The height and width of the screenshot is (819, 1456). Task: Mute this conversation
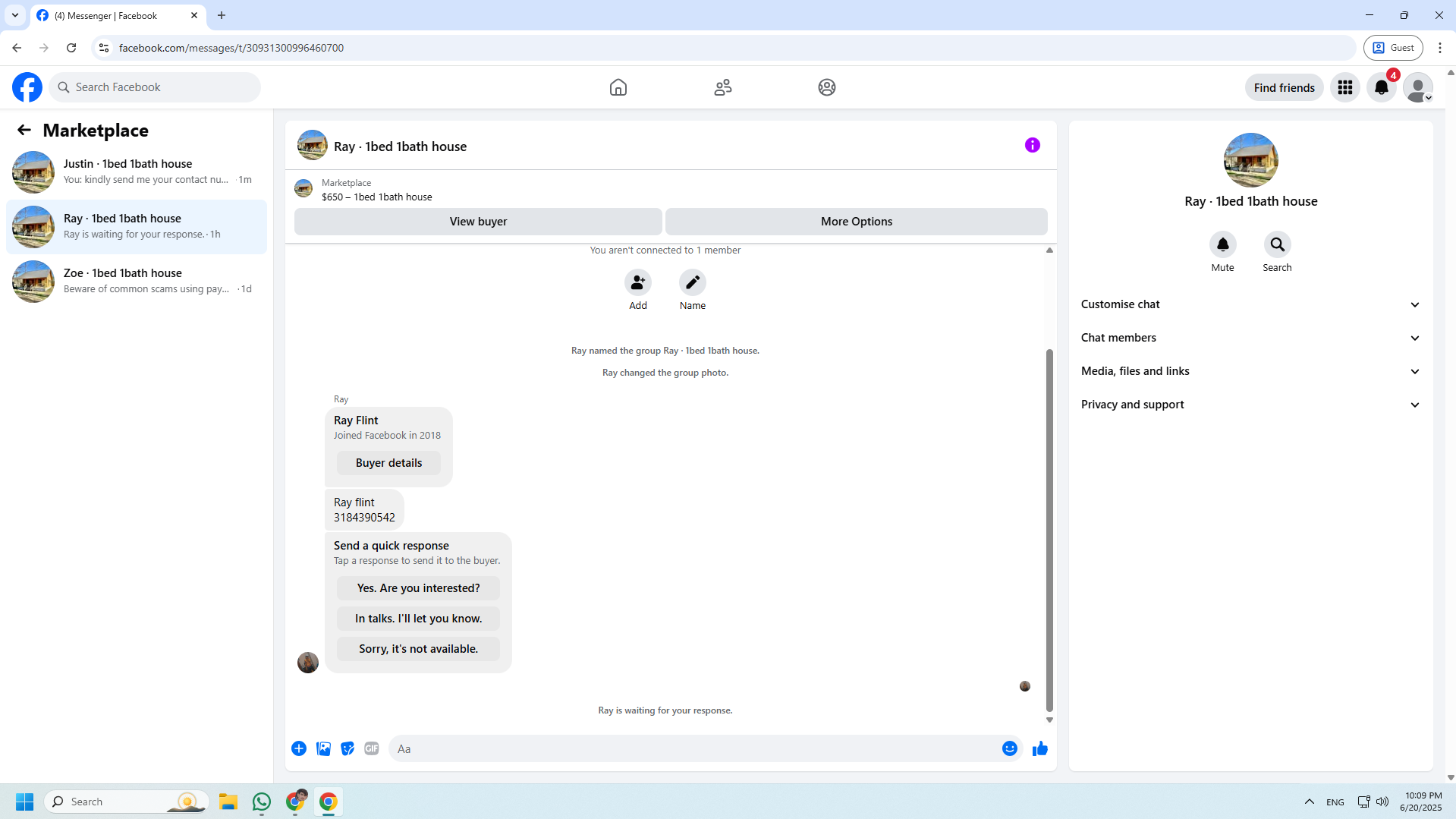click(x=1223, y=244)
